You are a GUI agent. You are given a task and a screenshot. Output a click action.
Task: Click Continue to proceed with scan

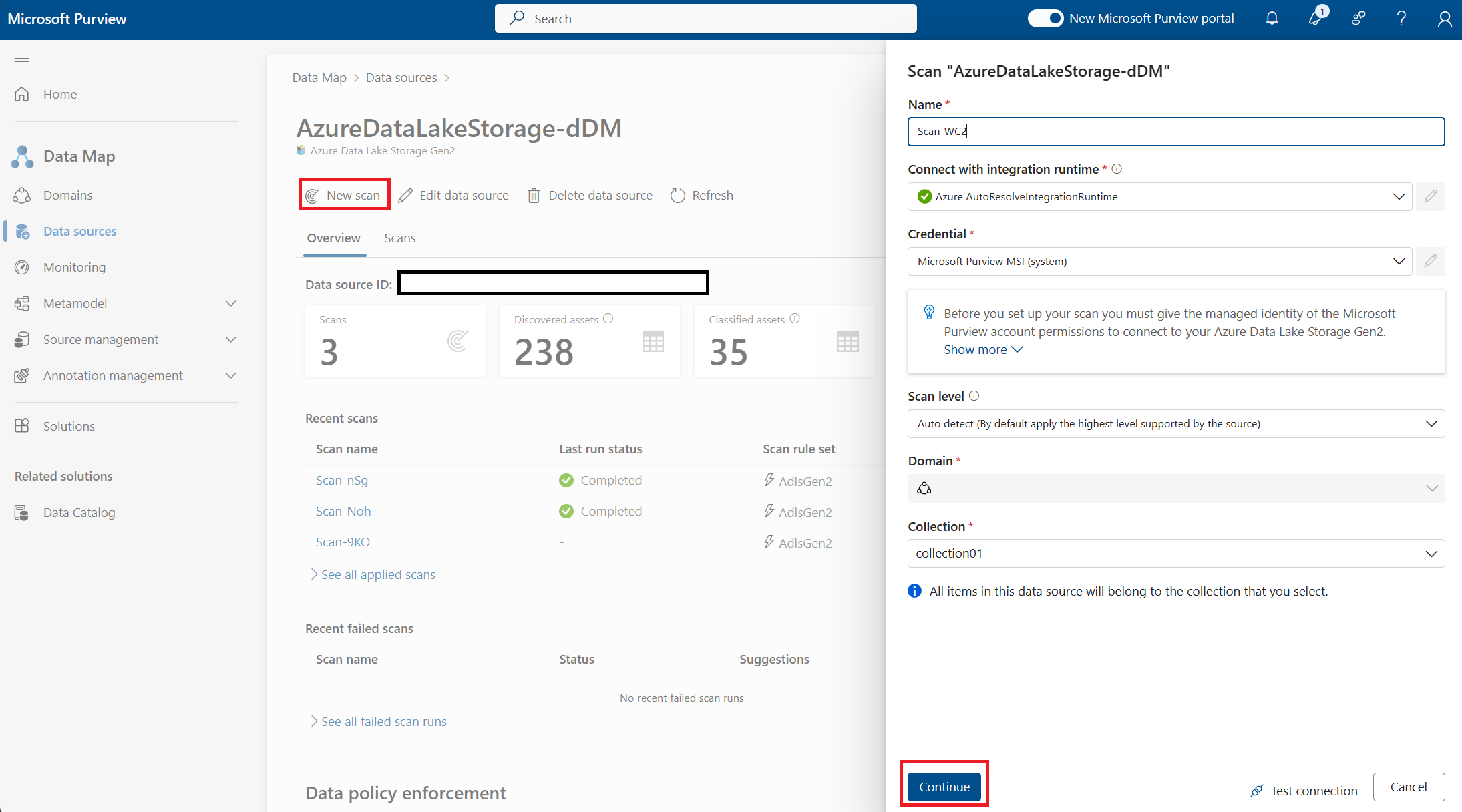(x=944, y=787)
